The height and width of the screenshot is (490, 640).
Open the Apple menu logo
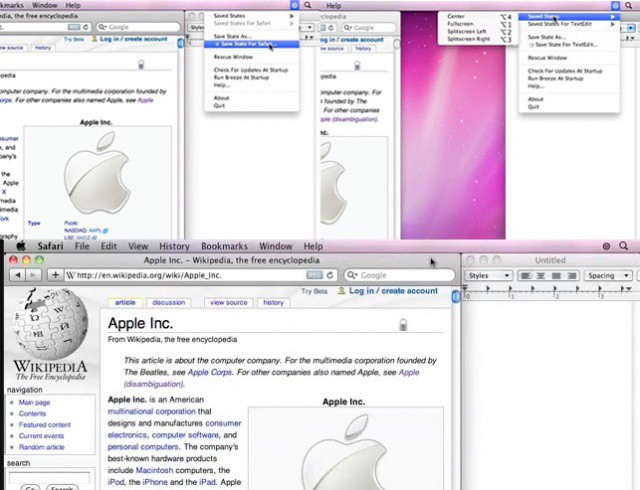pyautogui.click(x=19, y=246)
